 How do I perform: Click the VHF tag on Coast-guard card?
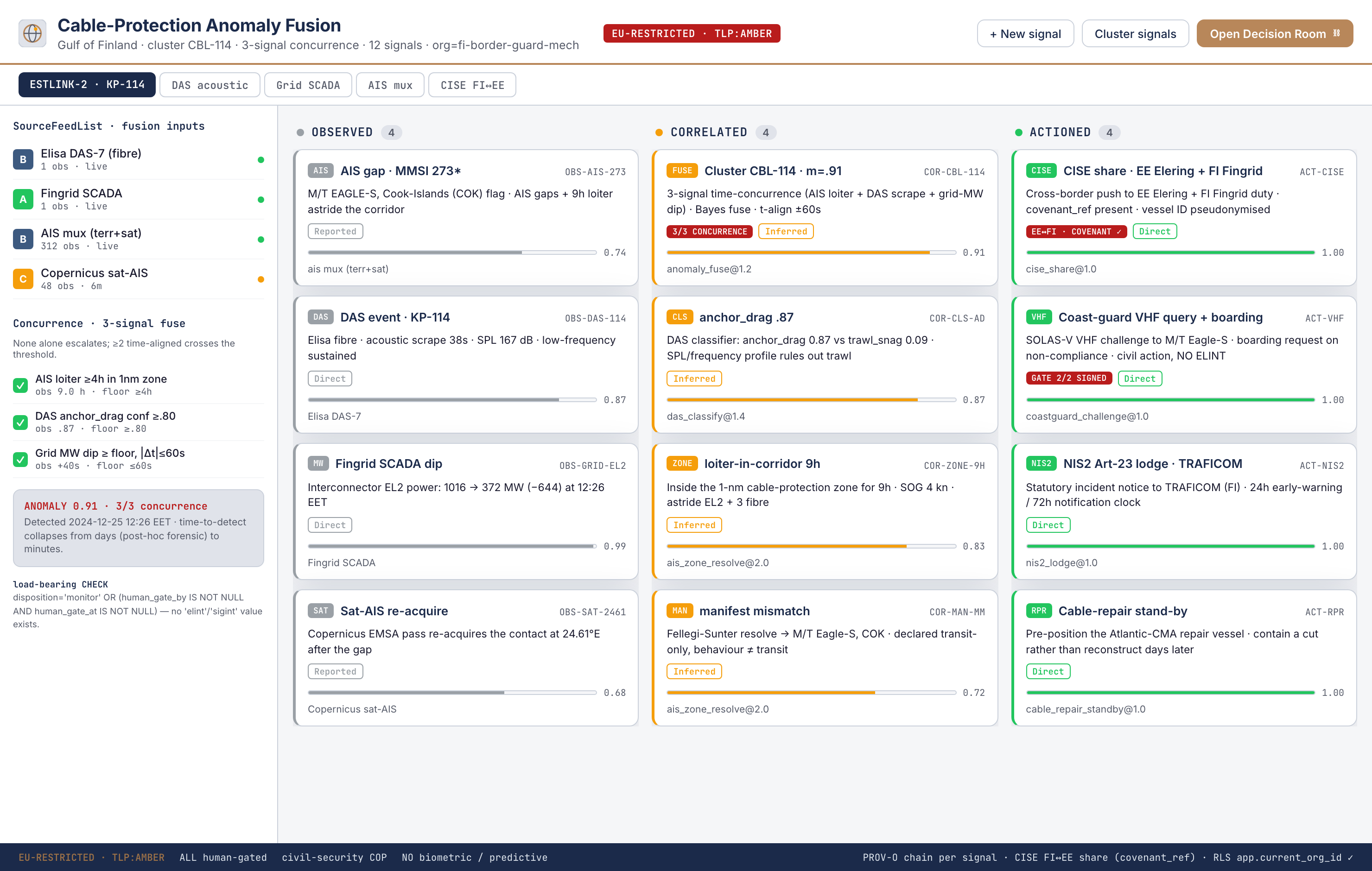(1039, 317)
